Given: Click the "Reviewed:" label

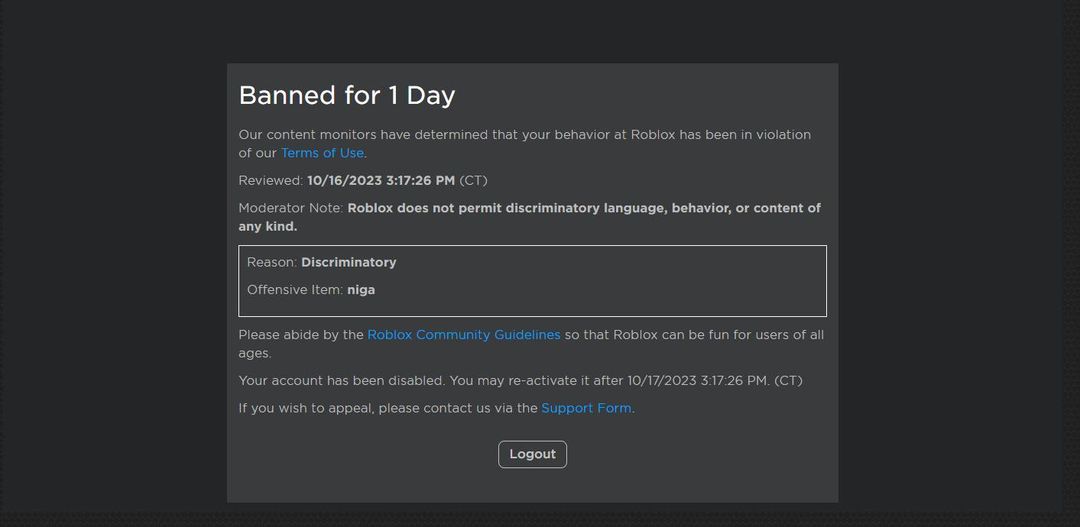Looking at the screenshot, I should (271, 181).
